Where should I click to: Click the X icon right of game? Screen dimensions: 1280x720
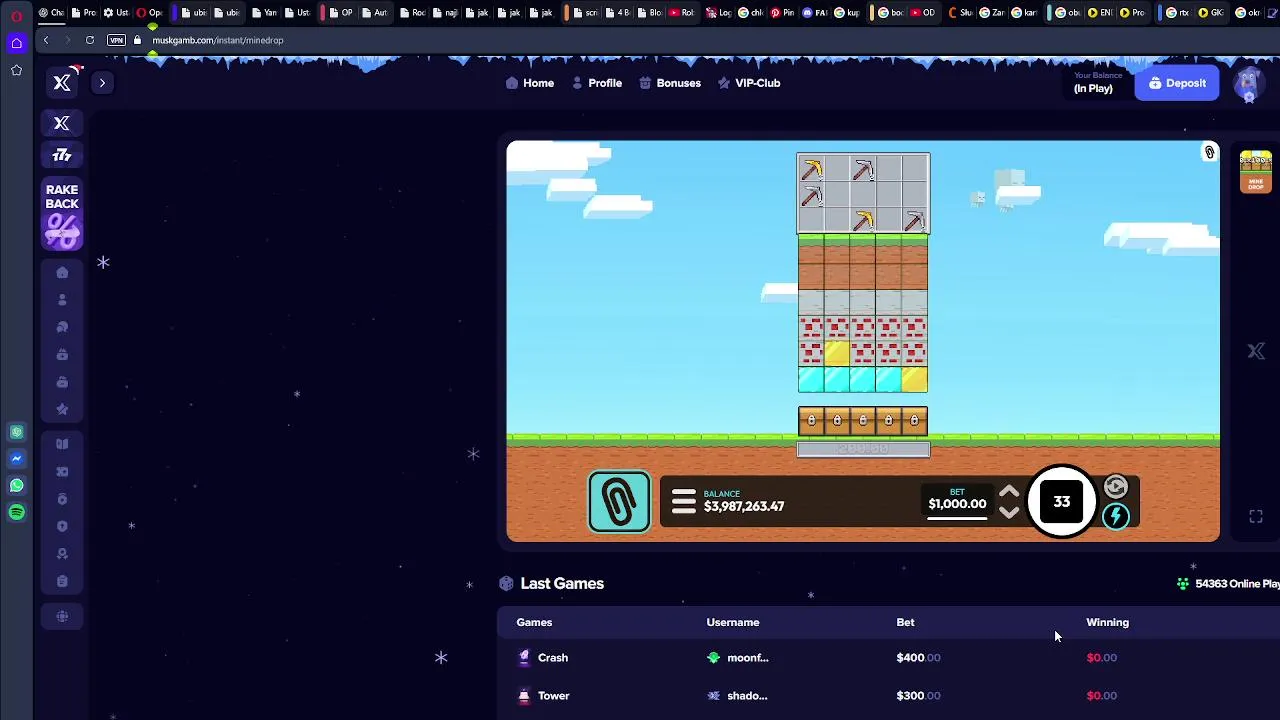[1256, 351]
